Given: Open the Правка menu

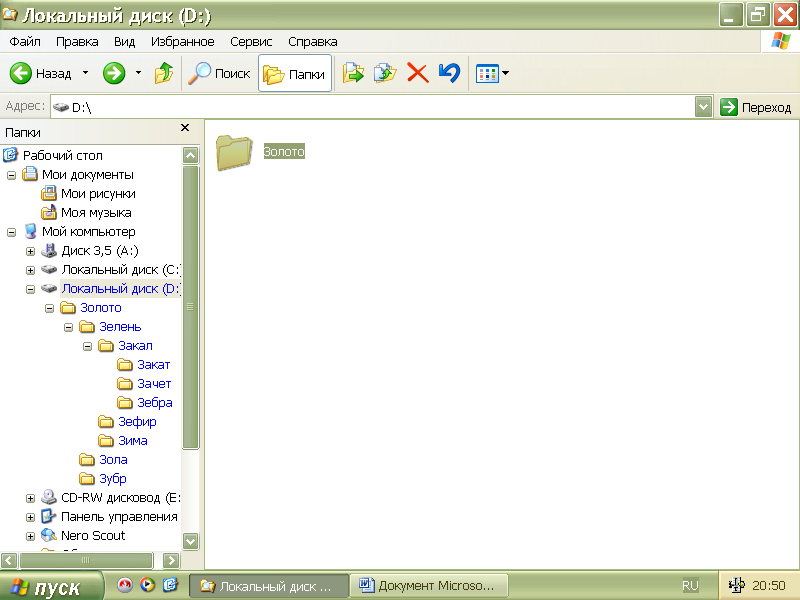Looking at the screenshot, I should point(77,42).
